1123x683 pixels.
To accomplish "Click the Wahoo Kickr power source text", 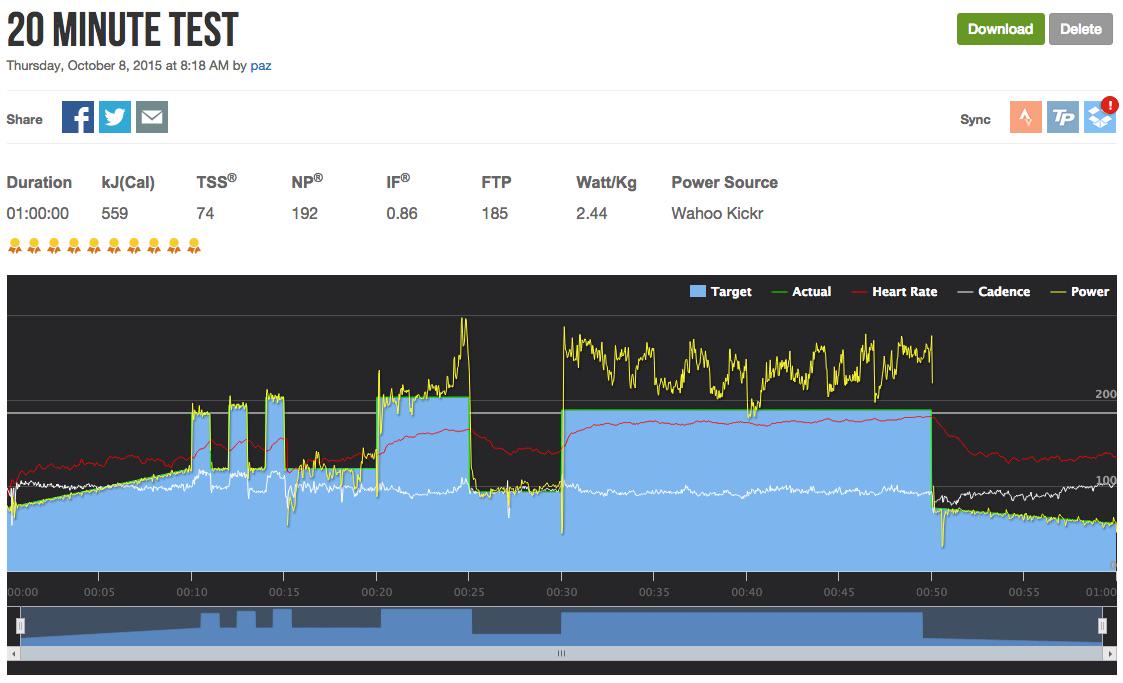I will click(x=717, y=213).
